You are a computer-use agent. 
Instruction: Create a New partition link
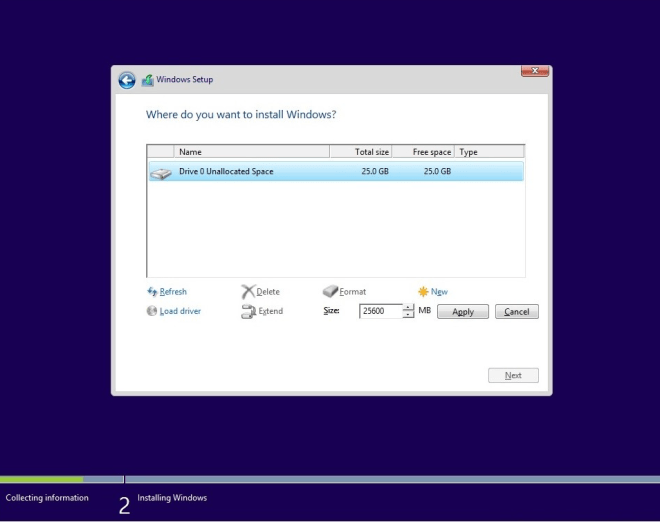[x=439, y=291]
